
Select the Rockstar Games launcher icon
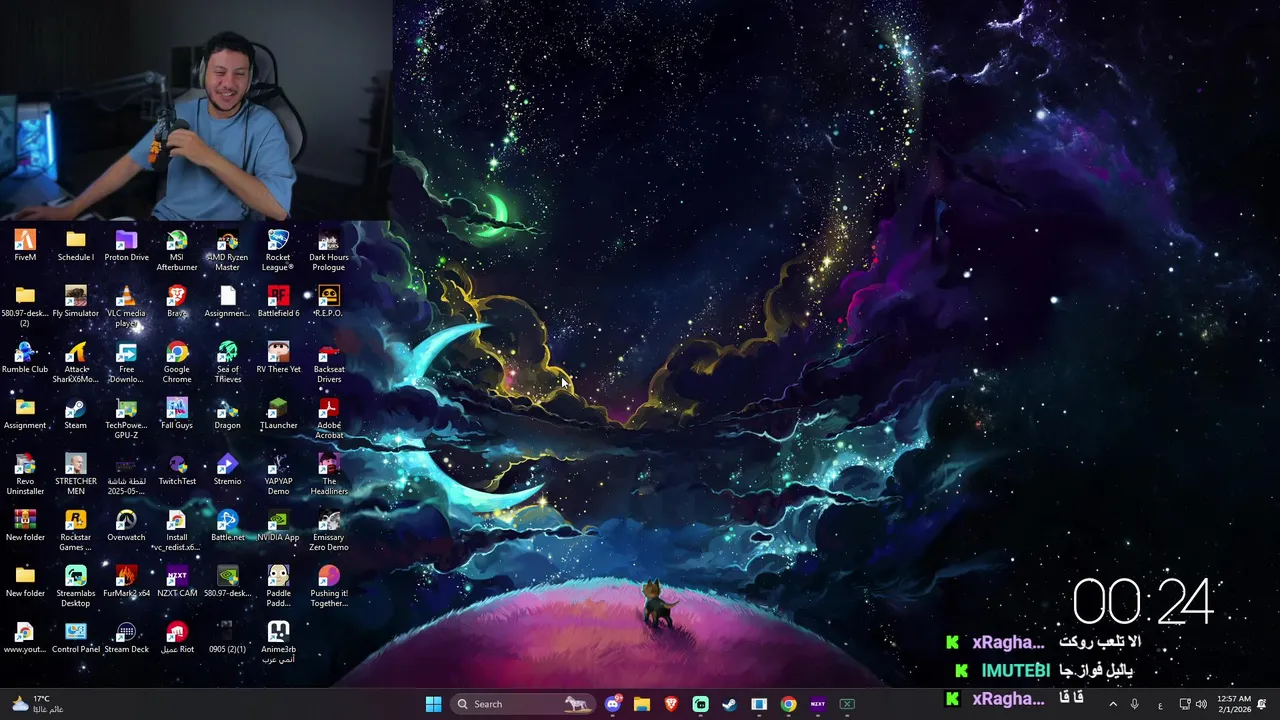pyautogui.click(x=76, y=530)
